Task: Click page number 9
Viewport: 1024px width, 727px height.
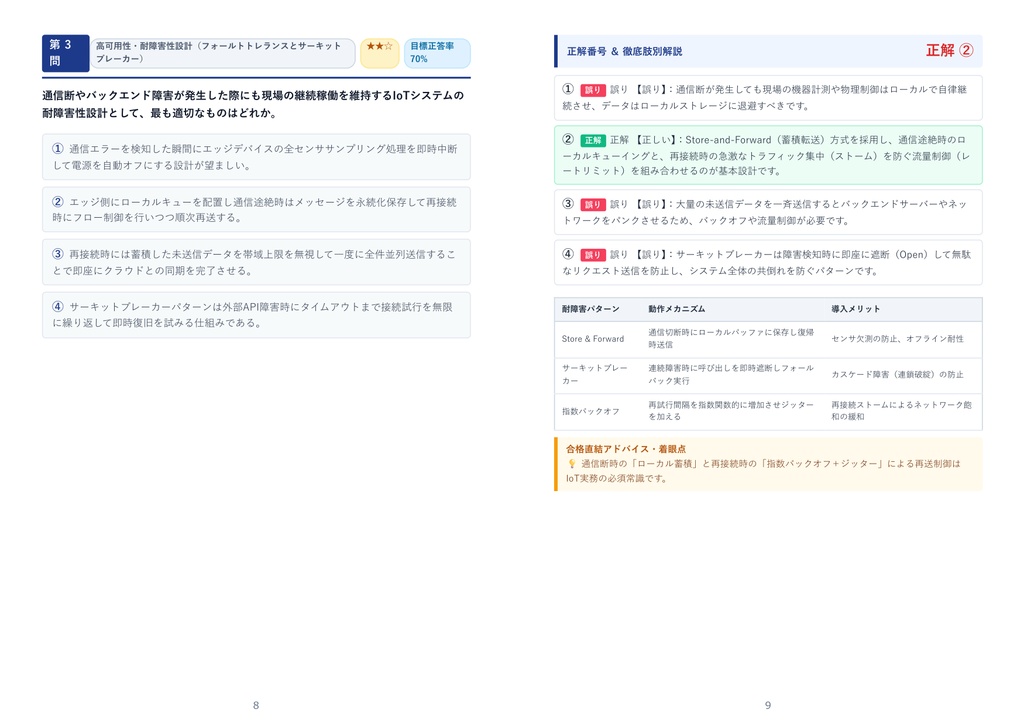Action: pyautogui.click(x=768, y=705)
